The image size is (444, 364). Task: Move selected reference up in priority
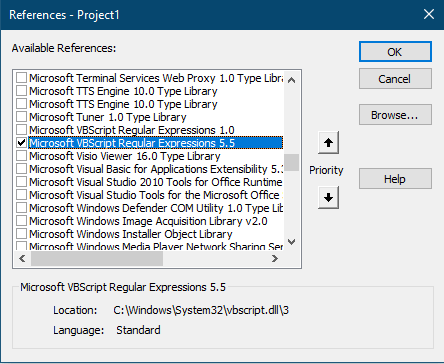[328, 143]
